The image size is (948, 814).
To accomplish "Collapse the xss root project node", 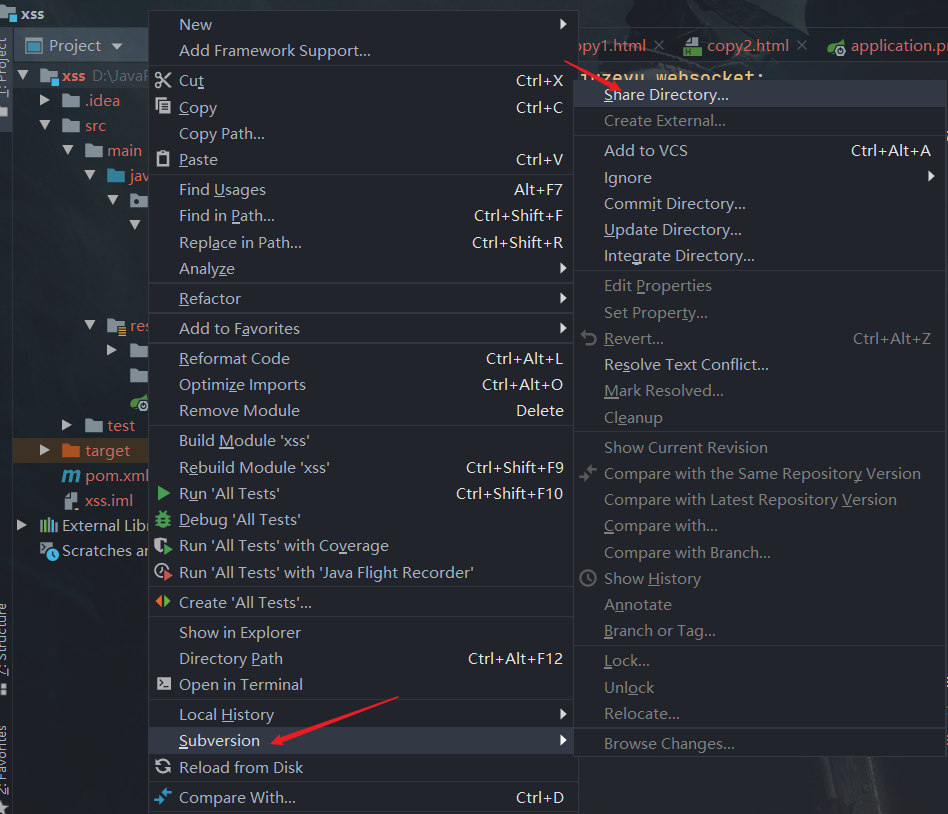I will [x=24, y=75].
